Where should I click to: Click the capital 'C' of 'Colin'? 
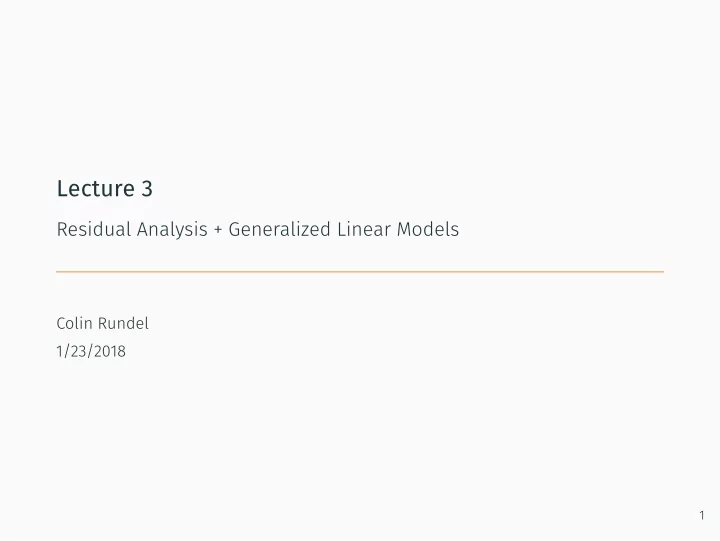click(62, 323)
